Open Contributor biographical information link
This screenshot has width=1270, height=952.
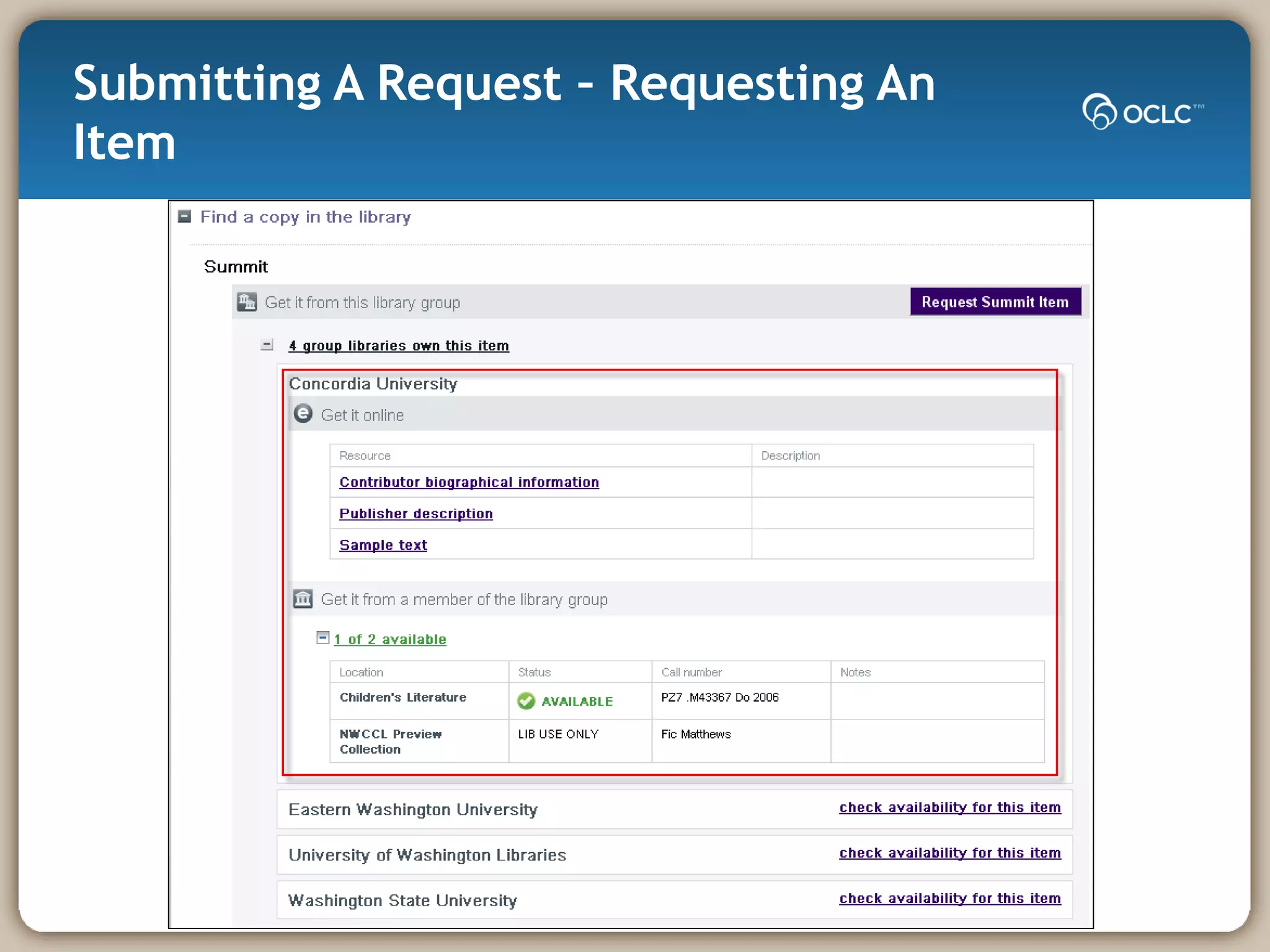[469, 482]
